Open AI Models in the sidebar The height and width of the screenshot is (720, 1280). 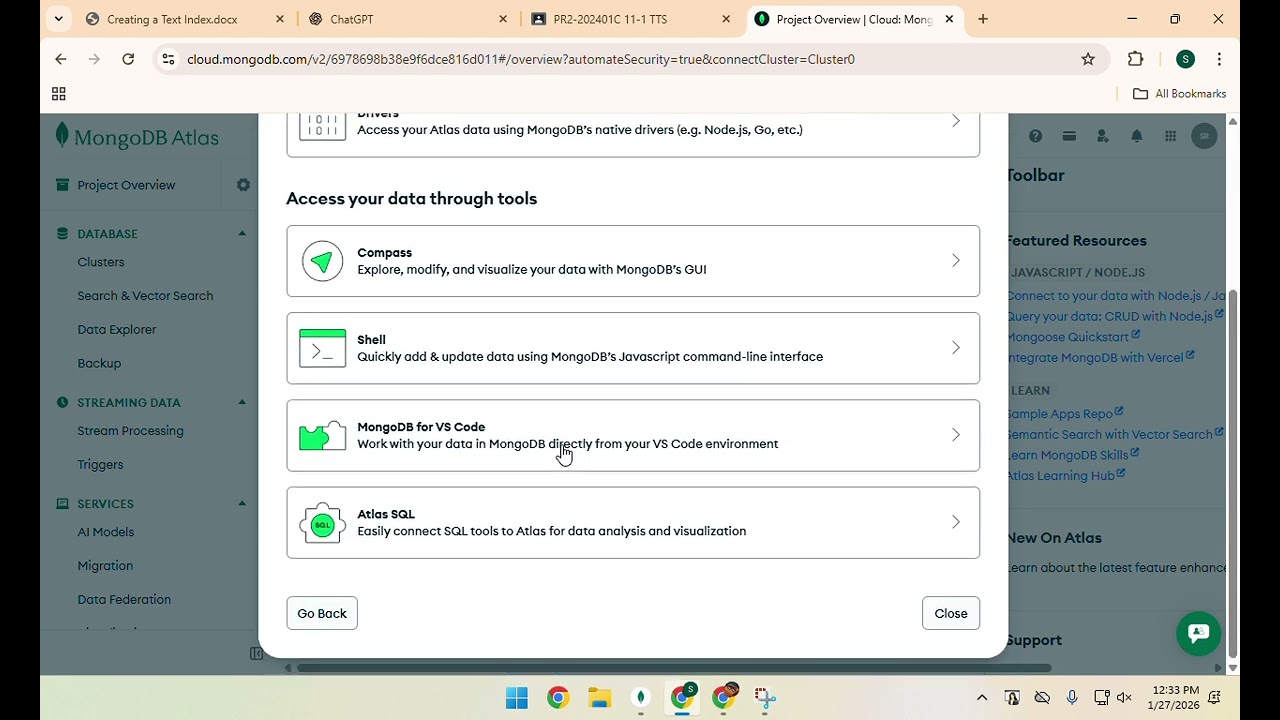pyautogui.click(x=105, y=532)
